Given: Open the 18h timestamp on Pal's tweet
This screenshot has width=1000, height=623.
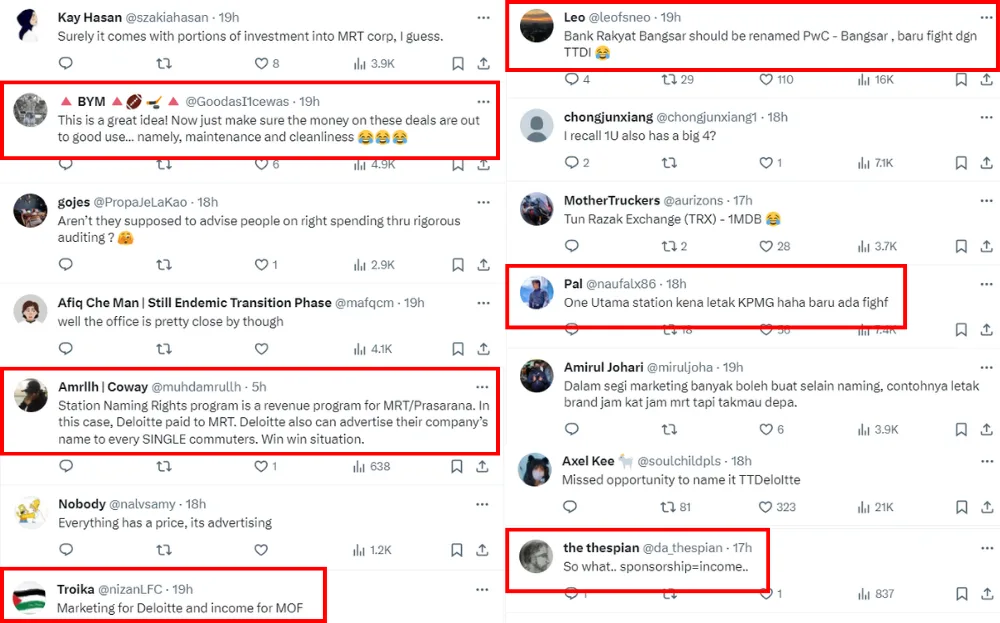Looking at the screenshot, I should coord(676,284).
